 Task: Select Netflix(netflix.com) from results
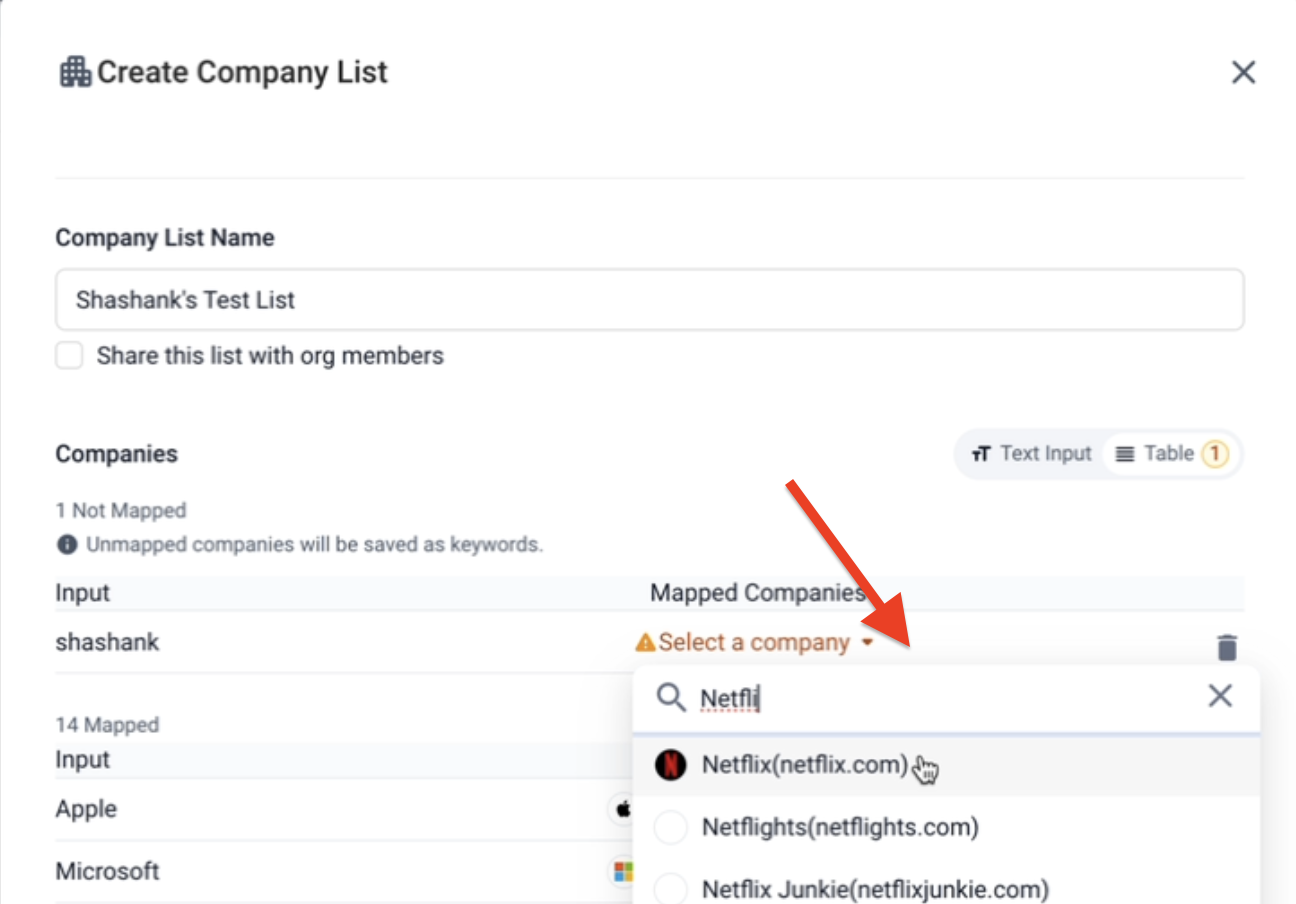tap(804, 766)
